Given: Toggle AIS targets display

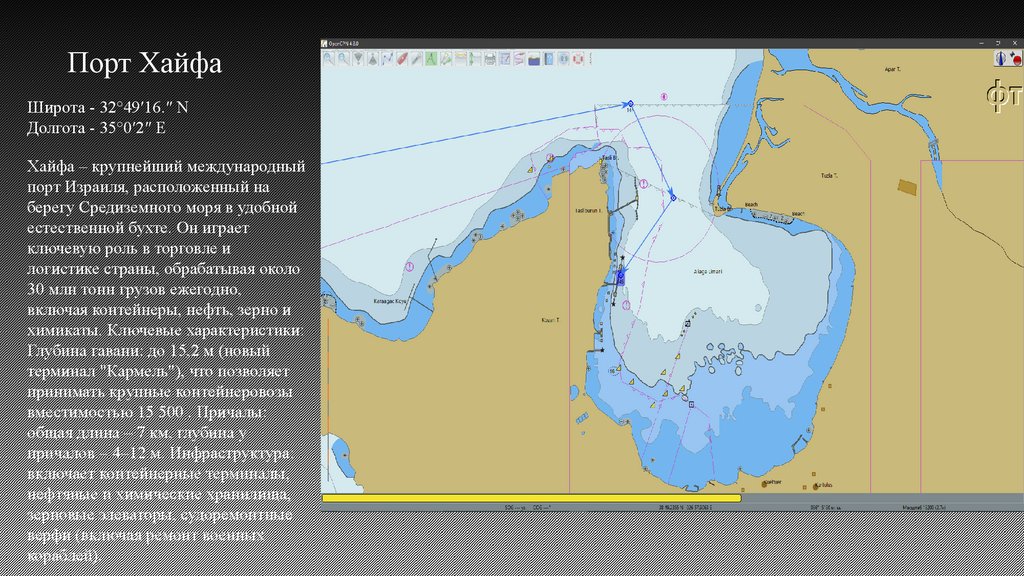Looking at the screenshot, I should [x=446, y=59].
